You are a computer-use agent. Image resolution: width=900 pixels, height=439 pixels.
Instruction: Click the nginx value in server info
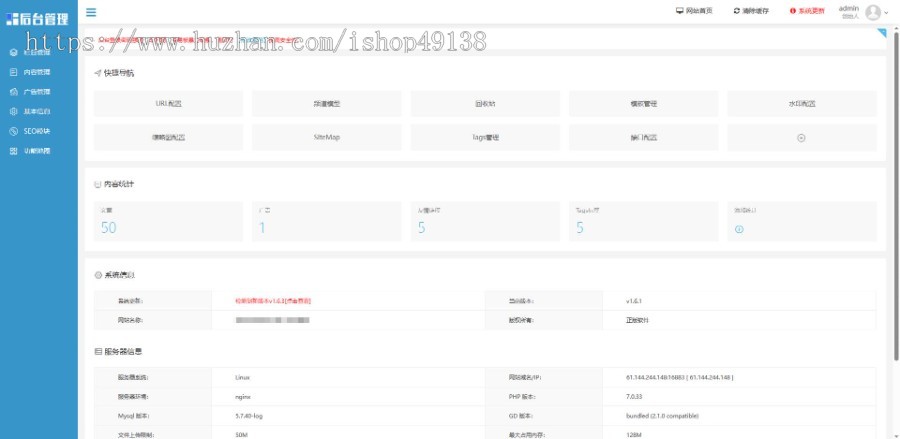(x=243, y=397)
